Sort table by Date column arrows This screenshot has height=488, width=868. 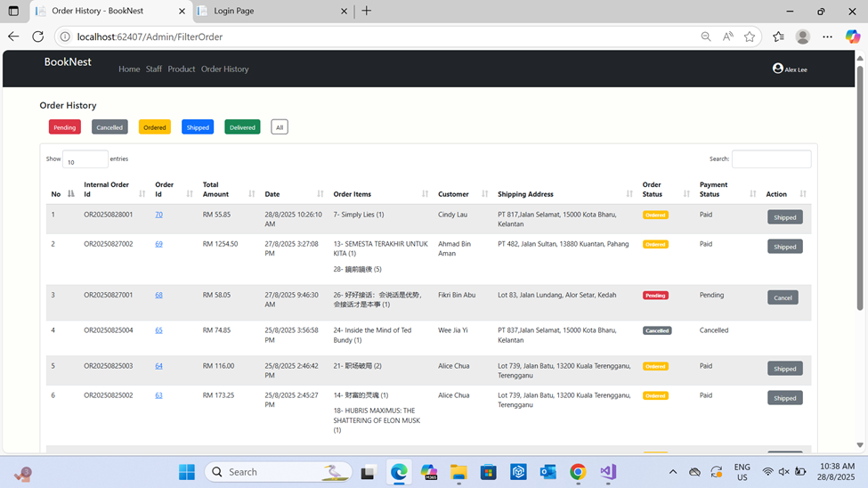(320, 194)
